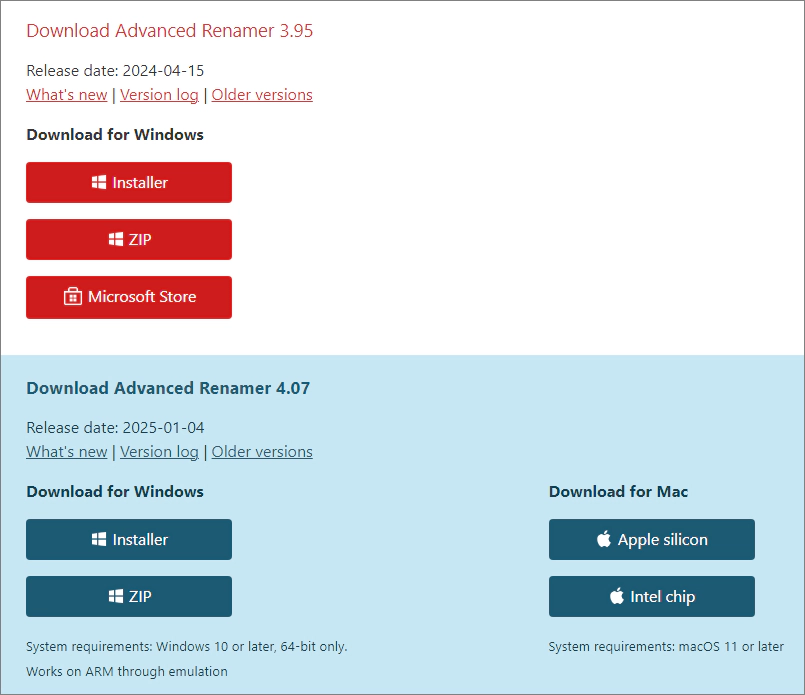Open the red What's new link for 3.95
Screen dimensions: 805x695
[67, 95]
